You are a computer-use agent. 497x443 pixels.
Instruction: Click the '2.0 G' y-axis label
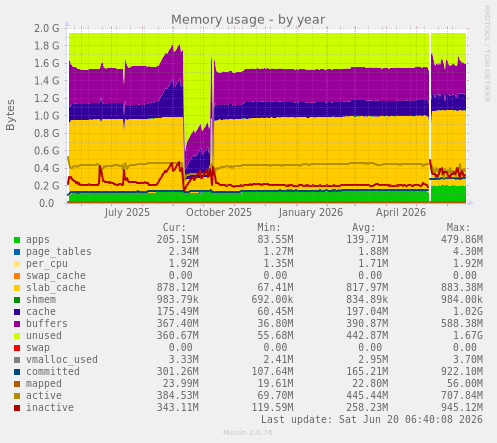pyautogui.click(x=47, y=28)
